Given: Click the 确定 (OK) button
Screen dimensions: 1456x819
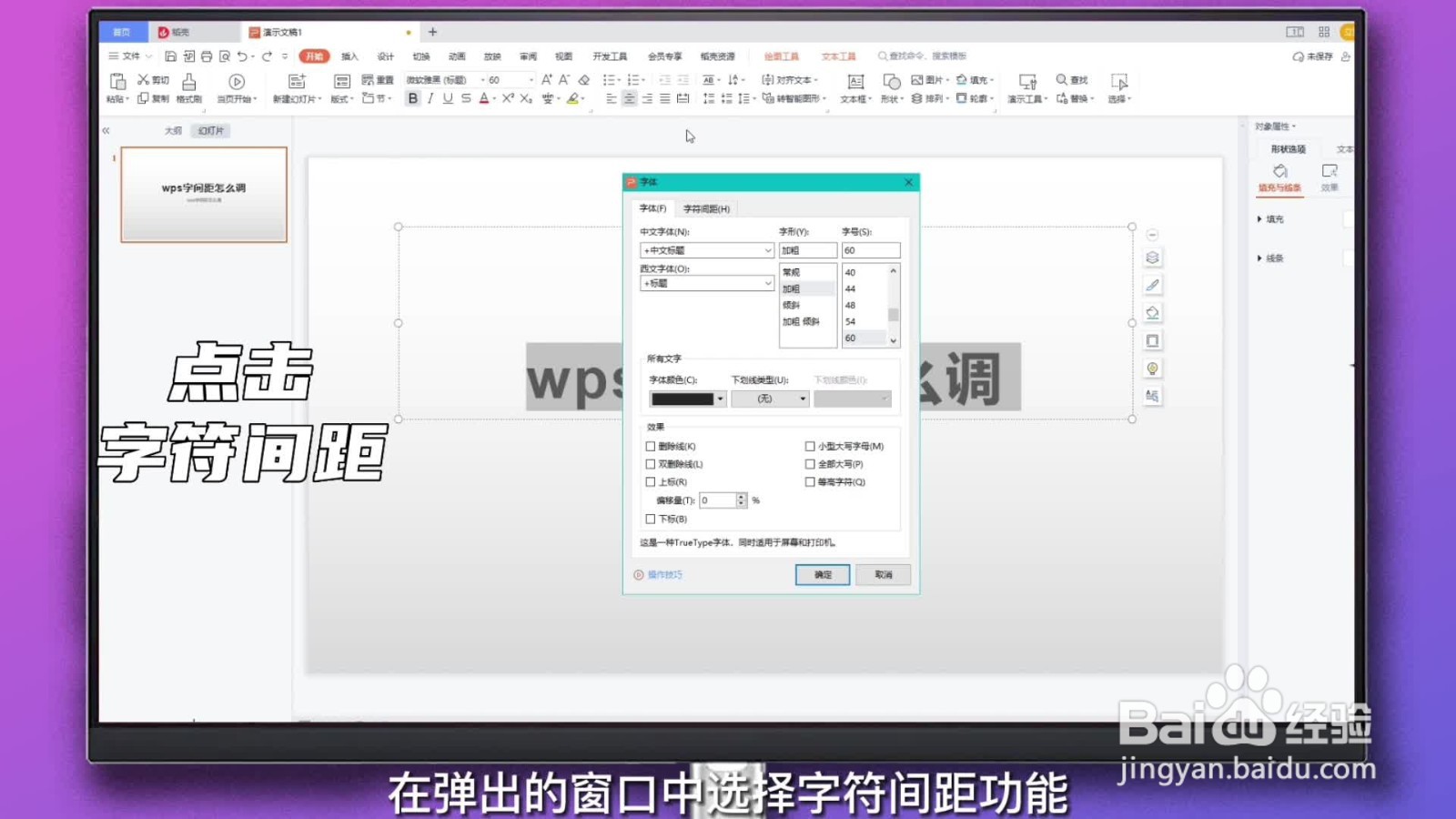Looking at the screenshot, I should point(820,574).
